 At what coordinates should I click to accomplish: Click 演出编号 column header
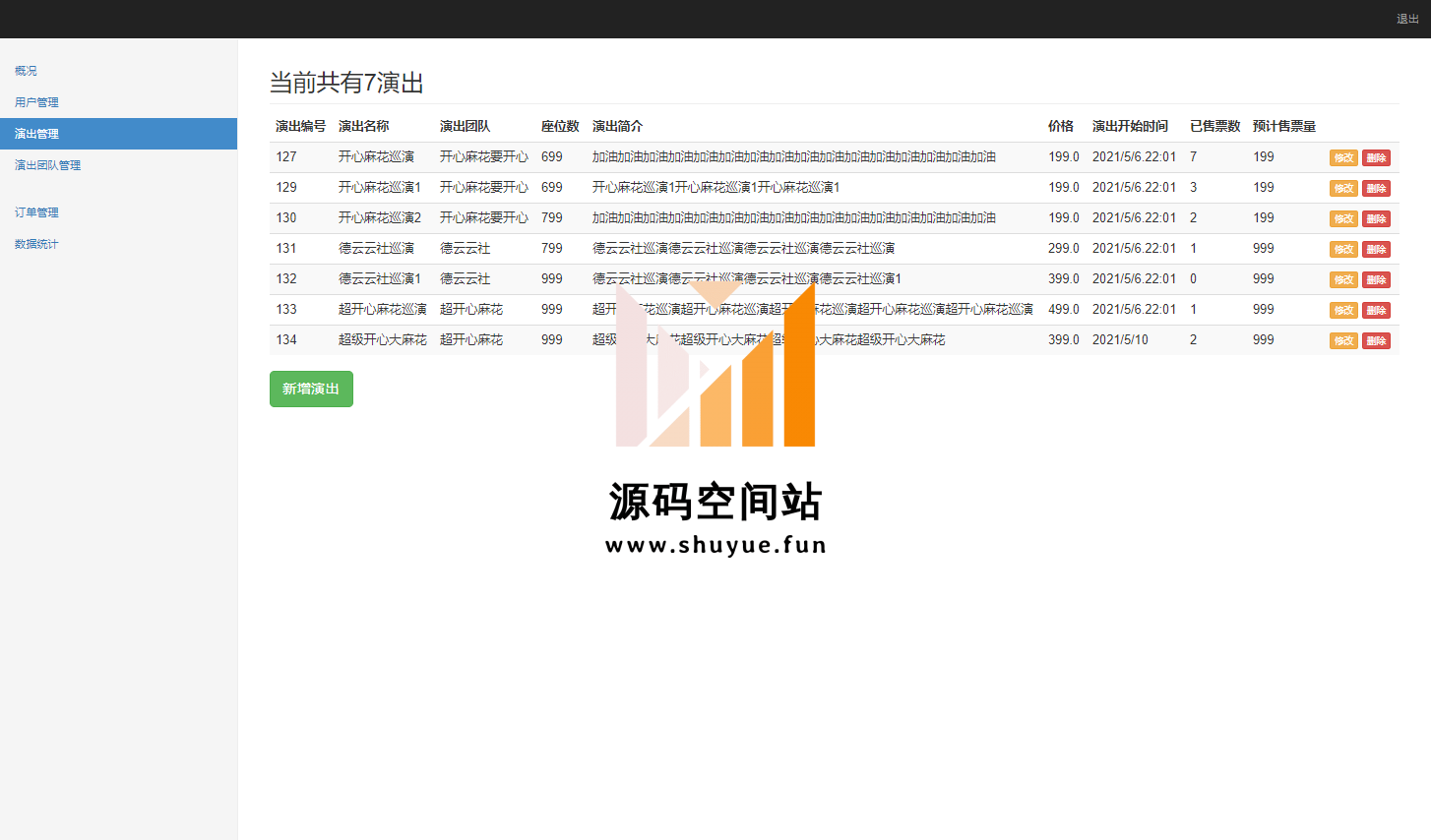click(x=300, y=126)
